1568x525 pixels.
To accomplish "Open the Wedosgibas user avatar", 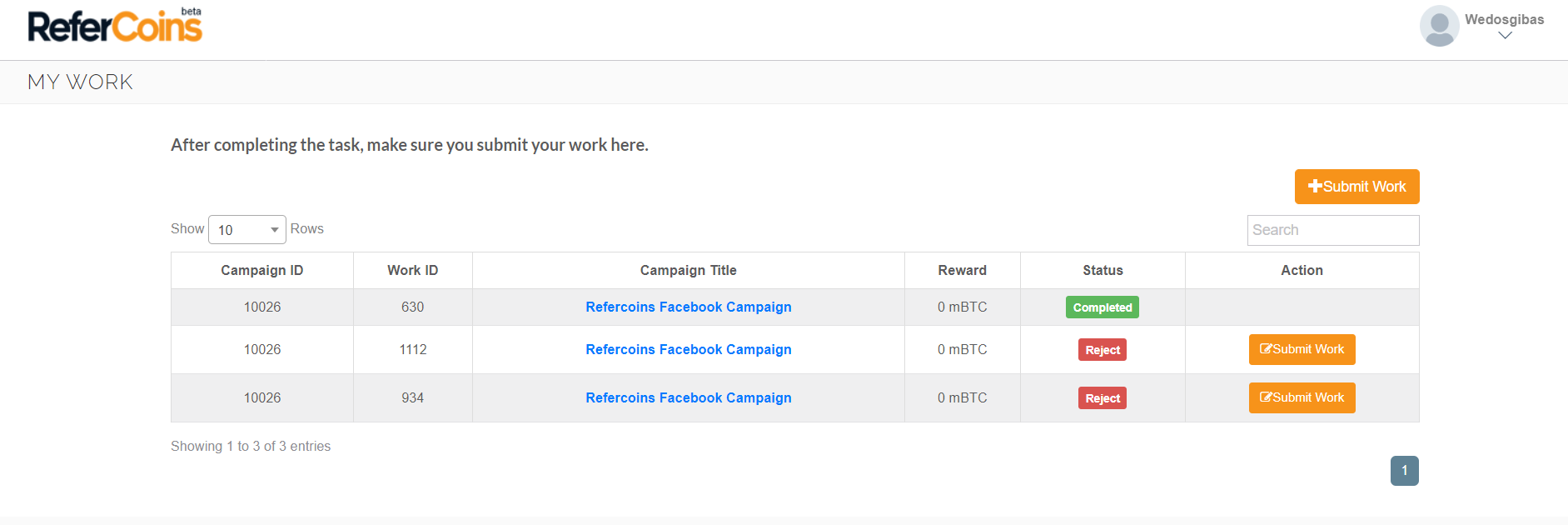I will click(x=1439, y=26).
